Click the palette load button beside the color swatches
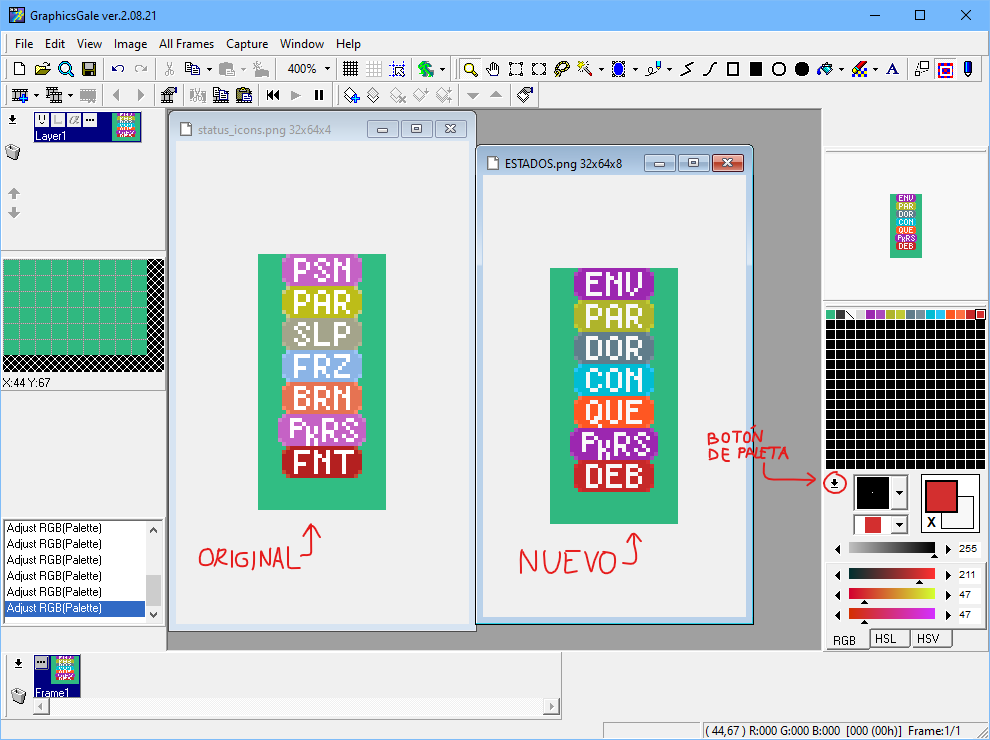The width and height of the screenshot is (990, 740). [836, 482]
